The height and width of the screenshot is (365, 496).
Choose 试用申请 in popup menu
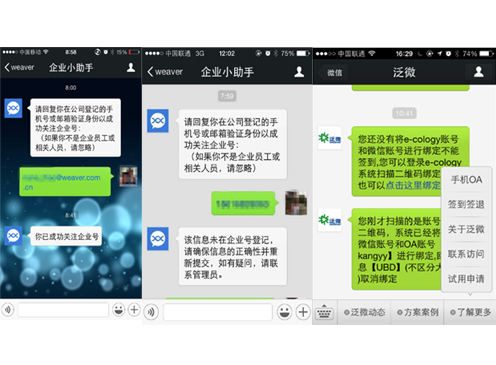[x=466, y=279]
